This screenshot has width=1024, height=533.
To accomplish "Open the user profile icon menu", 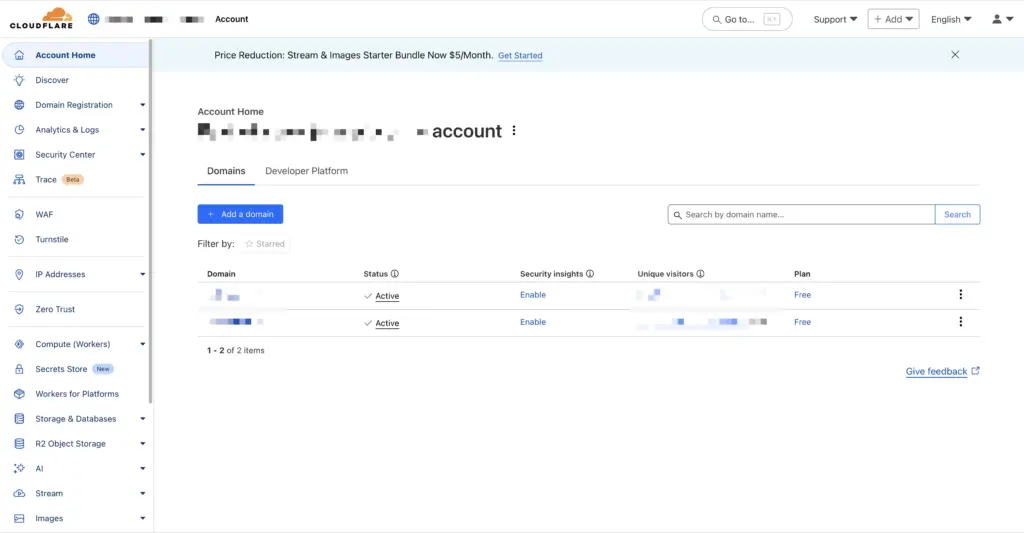I will tap(1002, 19).
